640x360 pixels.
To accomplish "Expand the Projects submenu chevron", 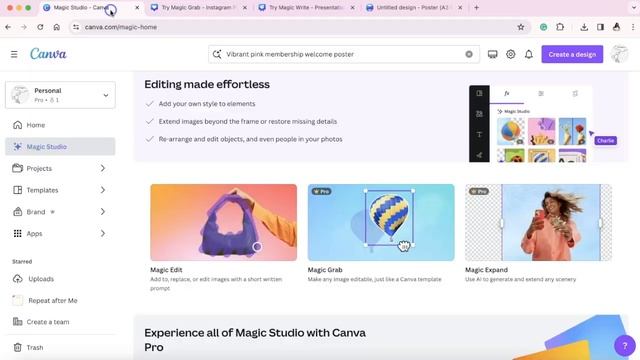I will [x=103, y=168].
